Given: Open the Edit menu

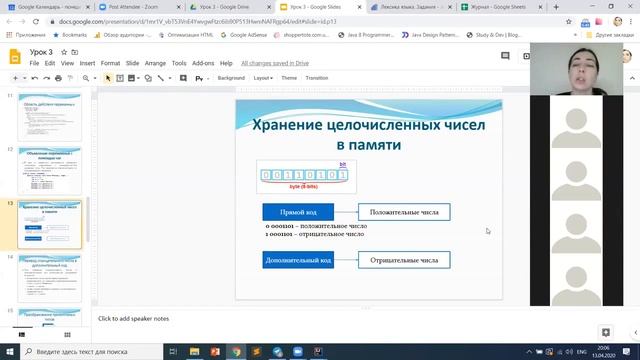Looking at the screenshot, I should (50, 63).
